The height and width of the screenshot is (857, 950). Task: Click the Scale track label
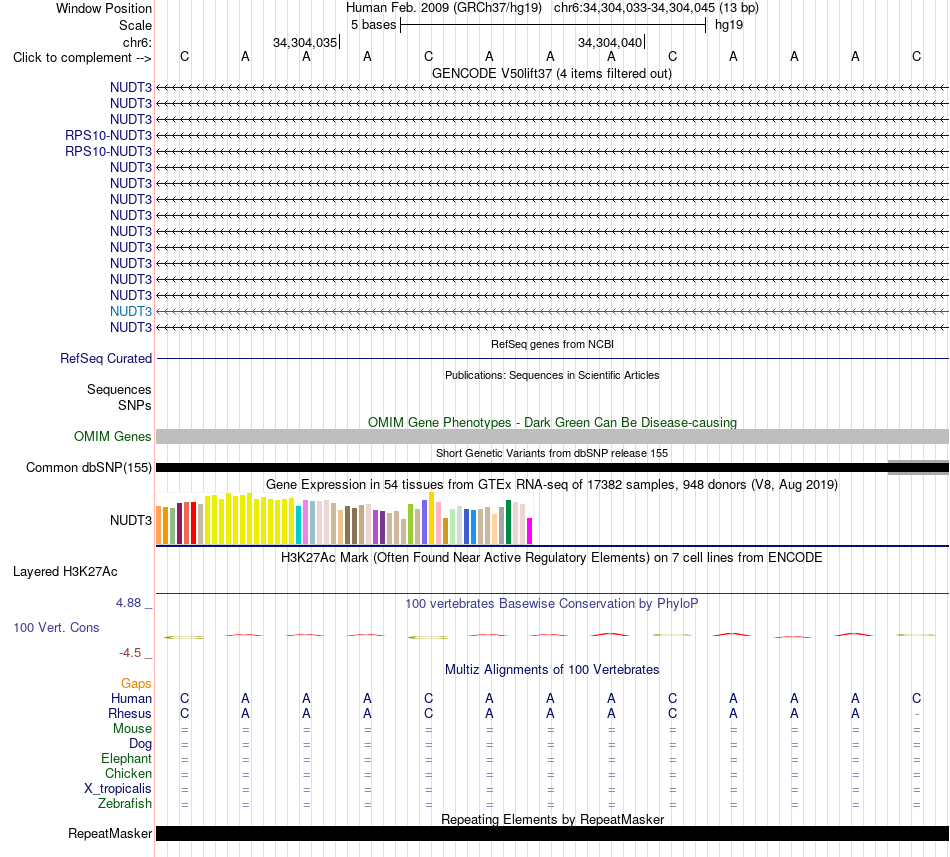135,25
